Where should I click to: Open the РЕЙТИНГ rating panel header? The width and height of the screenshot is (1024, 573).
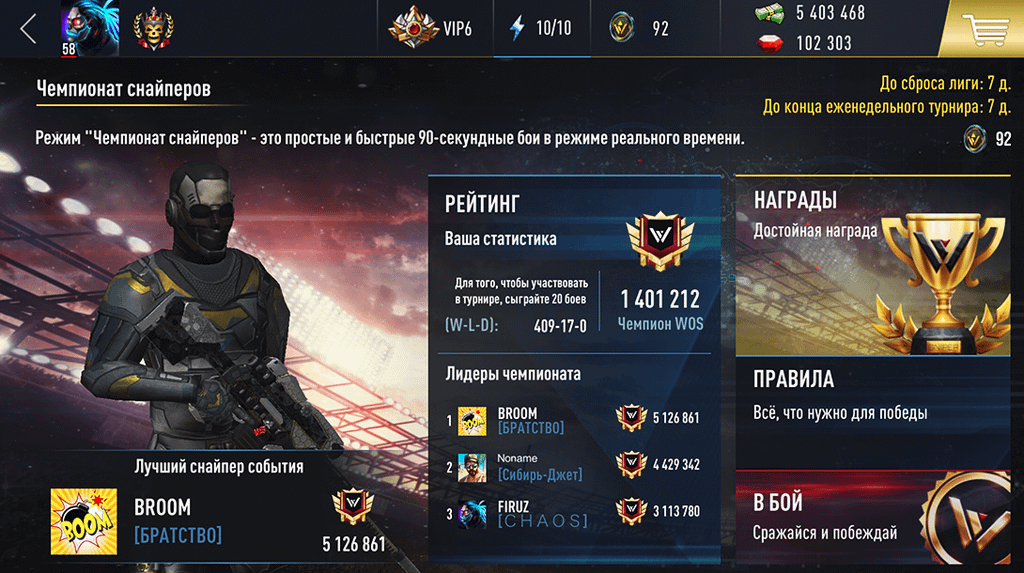482,205
